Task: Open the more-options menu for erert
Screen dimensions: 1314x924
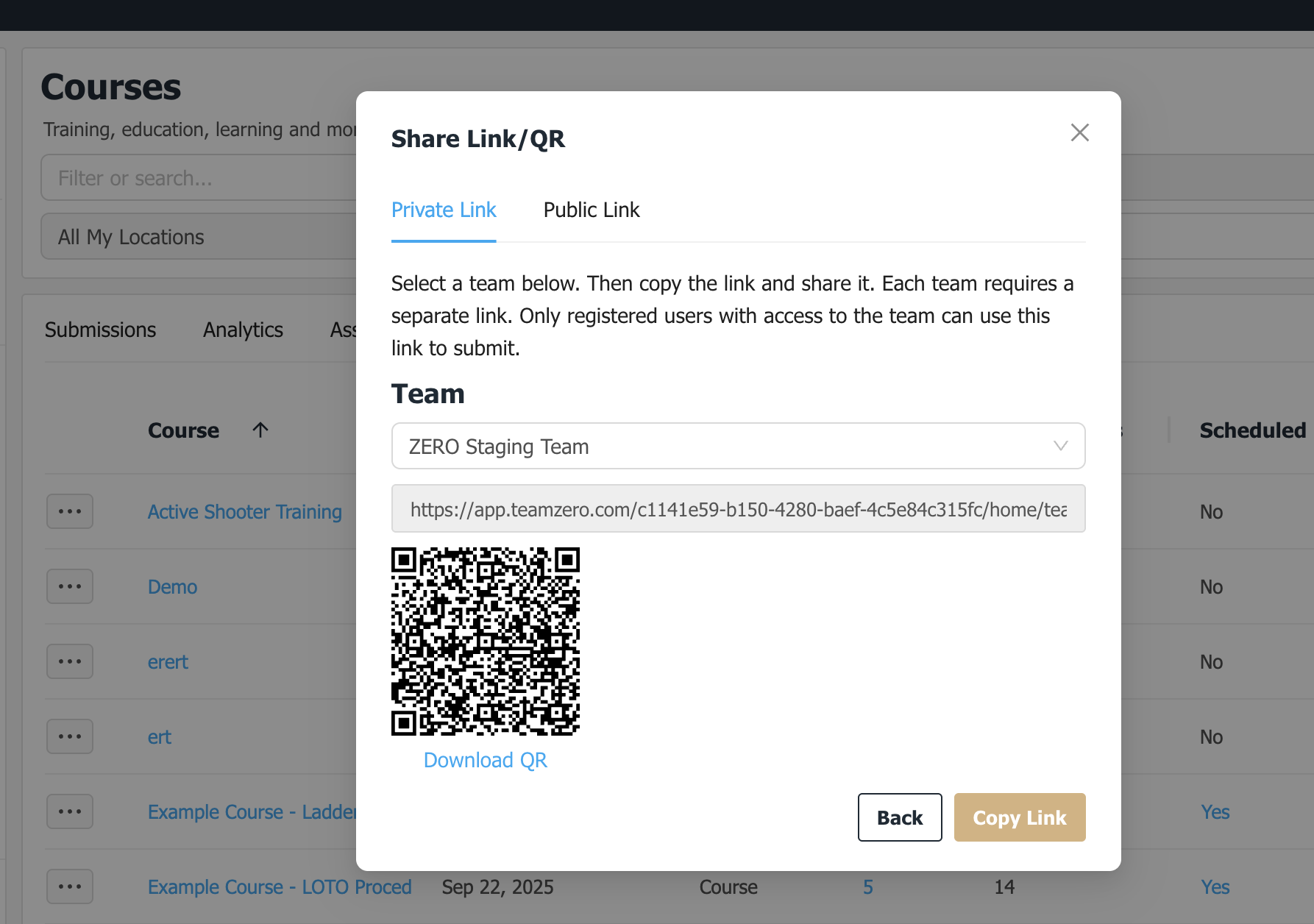Action: click(70, 661)
